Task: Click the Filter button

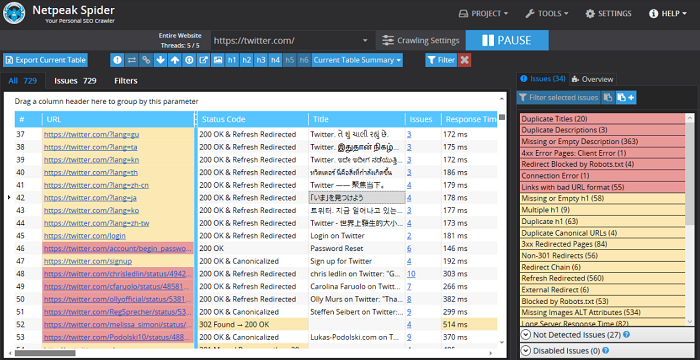Action: pyautogui.click(x=441, y=60)
